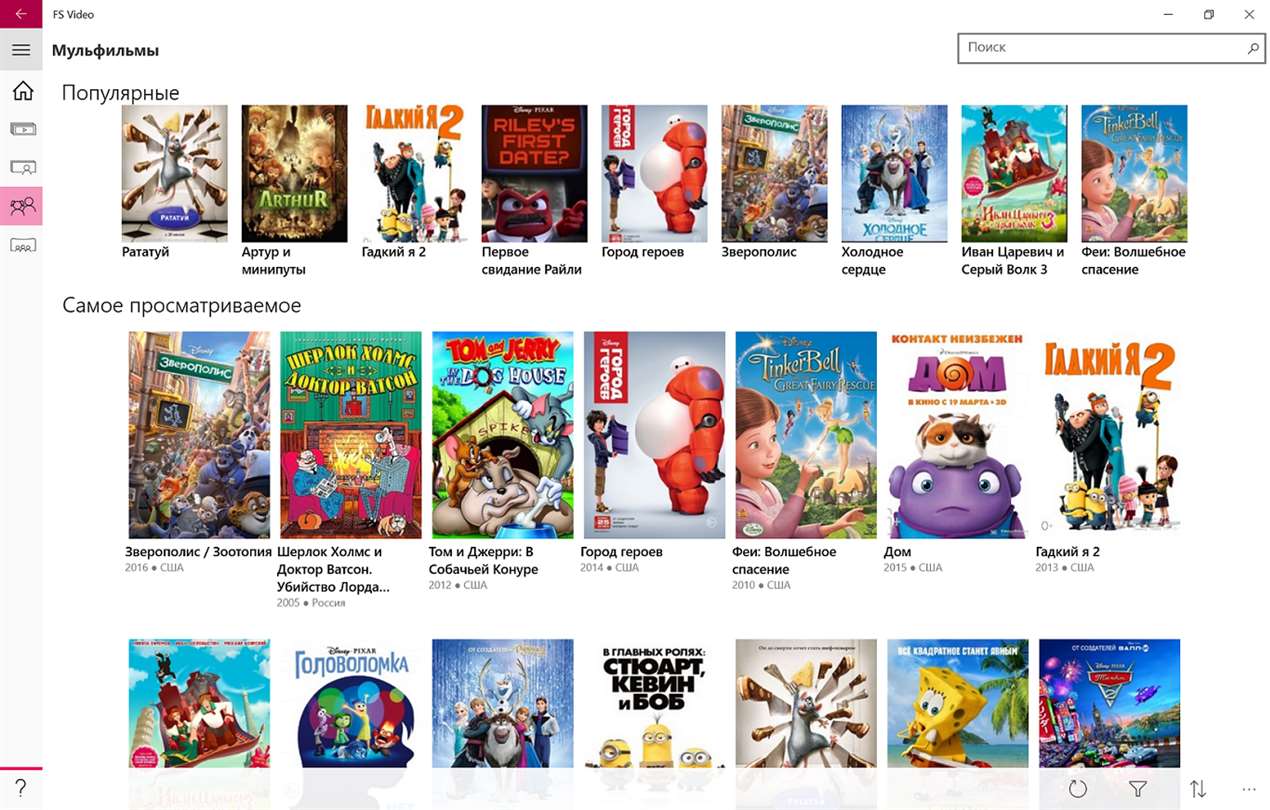
Task: Click inside the Поиск search field
Action: pyautogui.click(x=1100, y=48)
